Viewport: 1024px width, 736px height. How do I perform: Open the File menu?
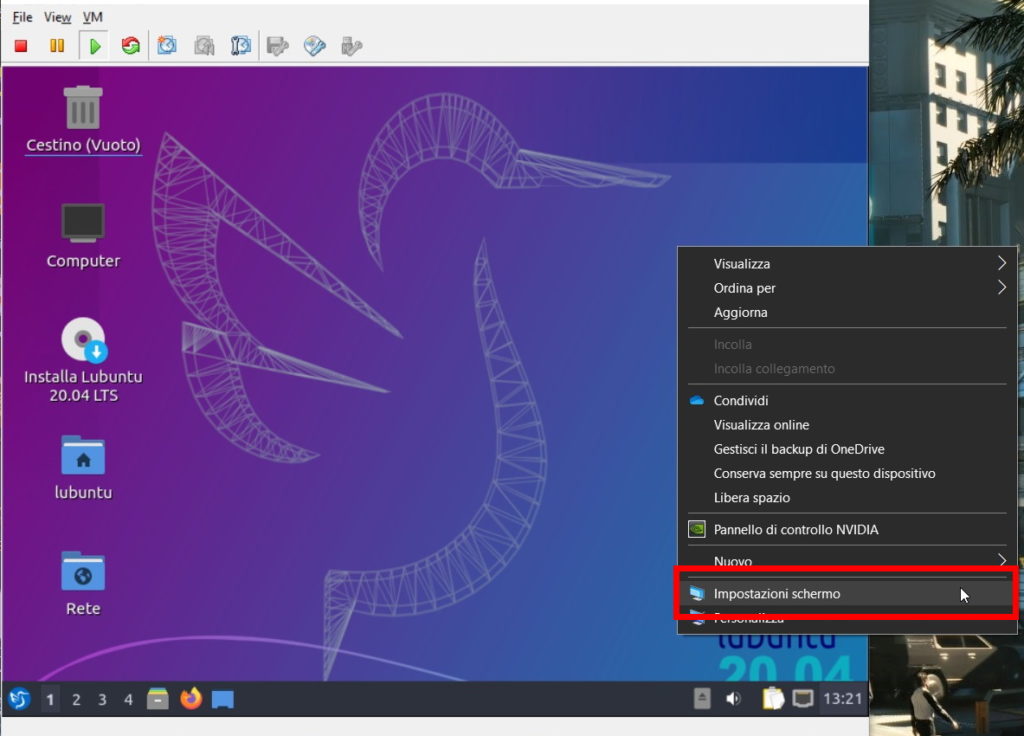tap(22, 17)
